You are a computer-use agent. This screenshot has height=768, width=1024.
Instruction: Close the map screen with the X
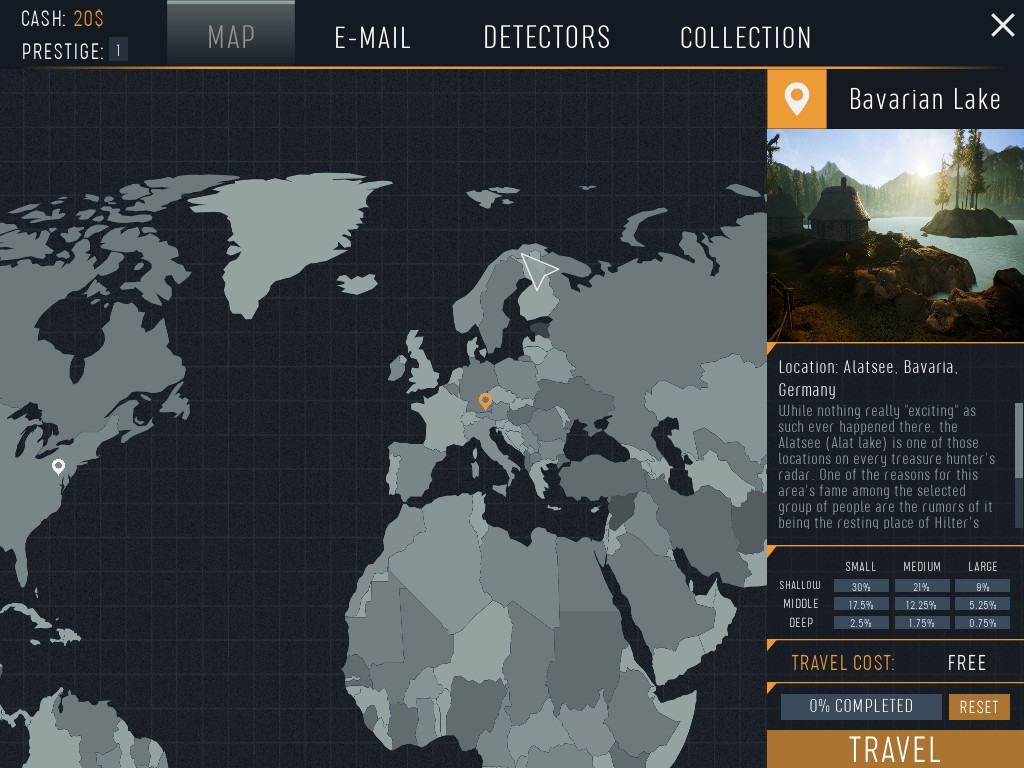pos(1002,25)
